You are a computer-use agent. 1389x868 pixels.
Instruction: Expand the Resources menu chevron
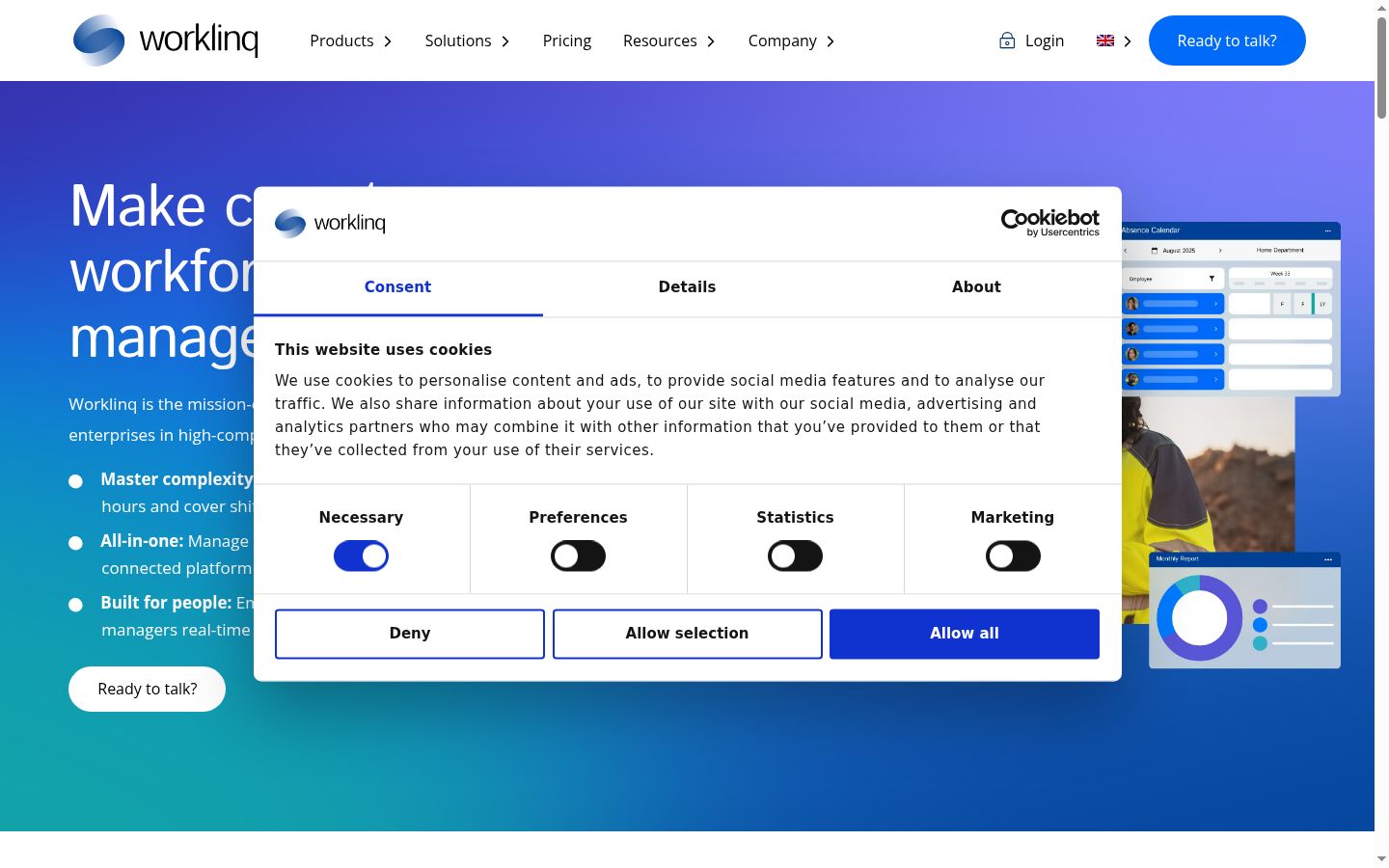pos(711,41)
